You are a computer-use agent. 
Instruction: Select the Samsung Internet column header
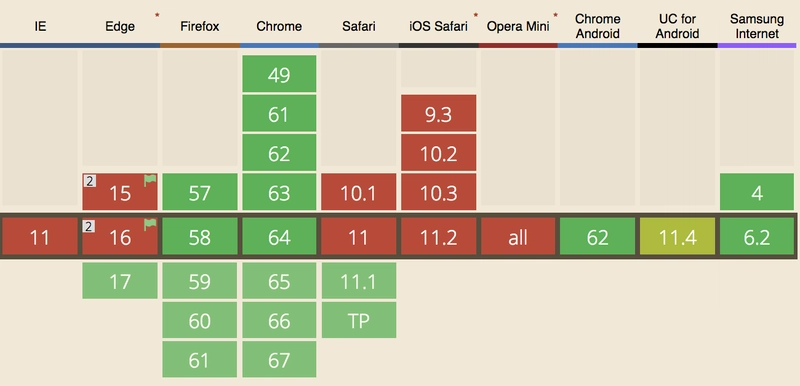[757, 26]
